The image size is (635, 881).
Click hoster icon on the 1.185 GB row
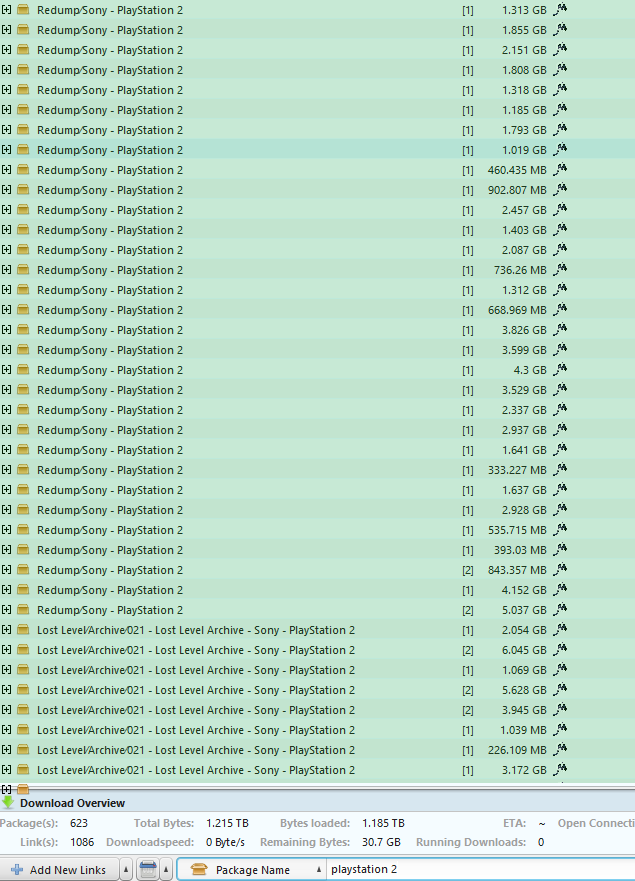coord(560,110)
